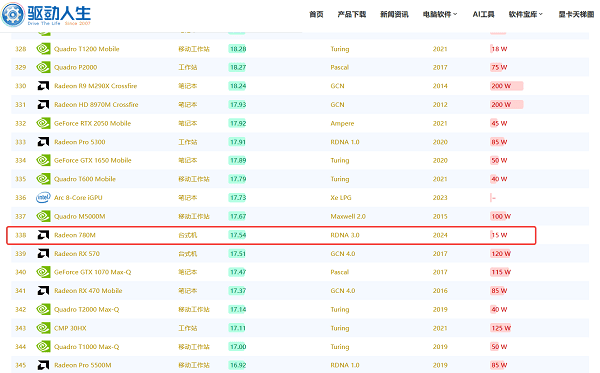Viewport: 600px width, 373px height.
Task: Open the 产品下载 menu item
Action: tap(352, 15)
